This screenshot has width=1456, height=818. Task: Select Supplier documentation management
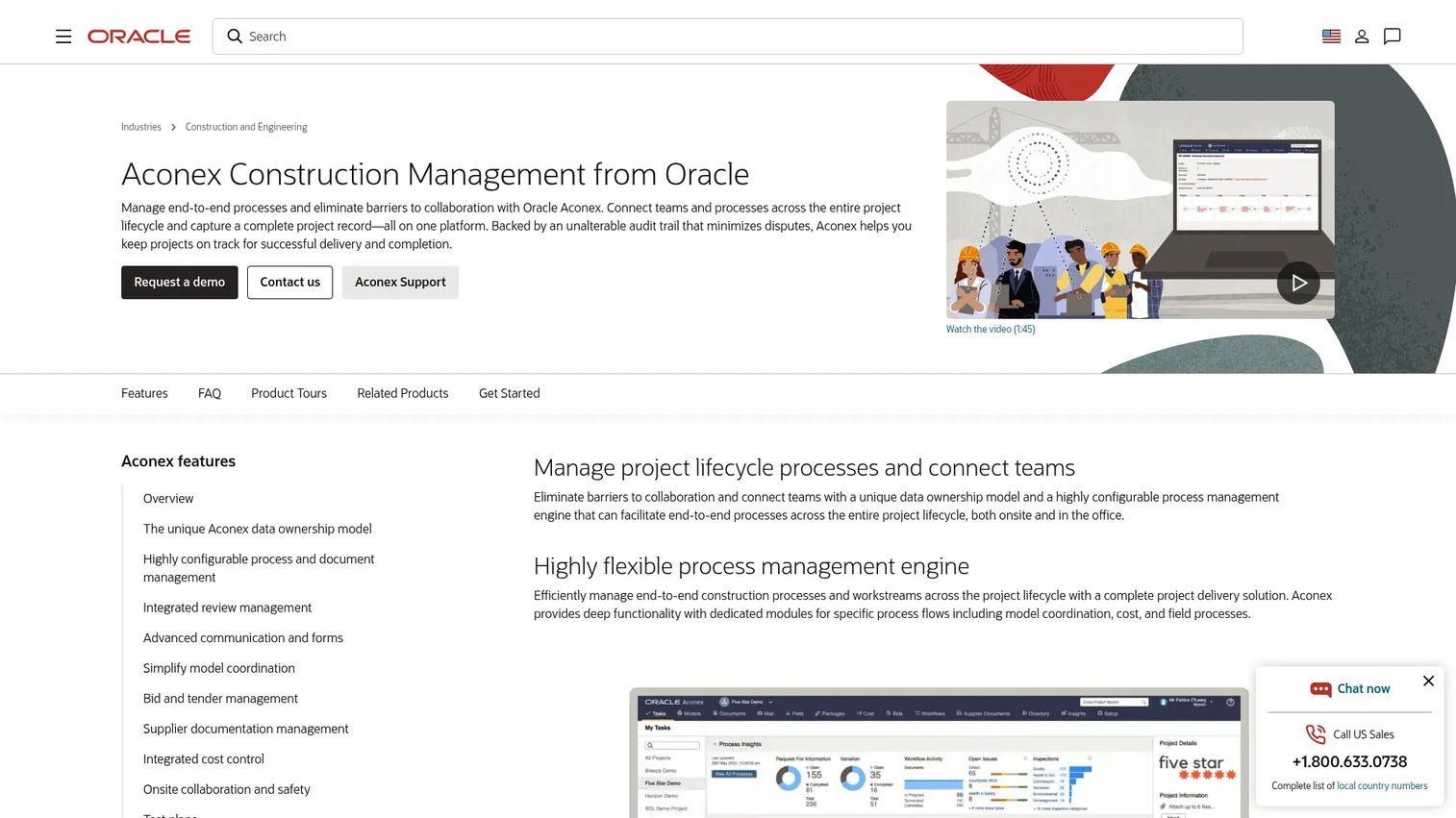246,729
